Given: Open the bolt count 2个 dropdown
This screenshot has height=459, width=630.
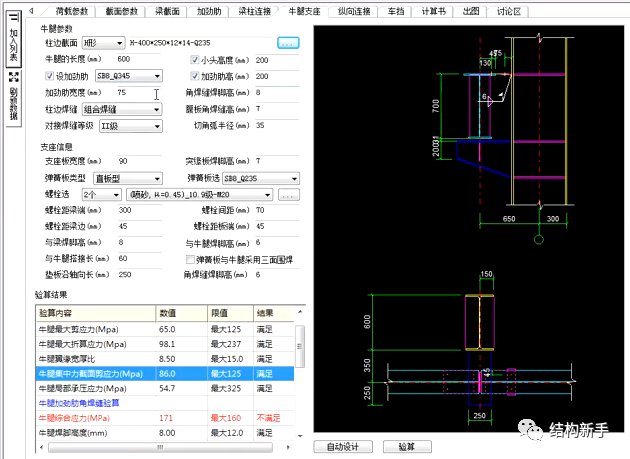Looking at the screenshot, I should (x=101, y=195).
